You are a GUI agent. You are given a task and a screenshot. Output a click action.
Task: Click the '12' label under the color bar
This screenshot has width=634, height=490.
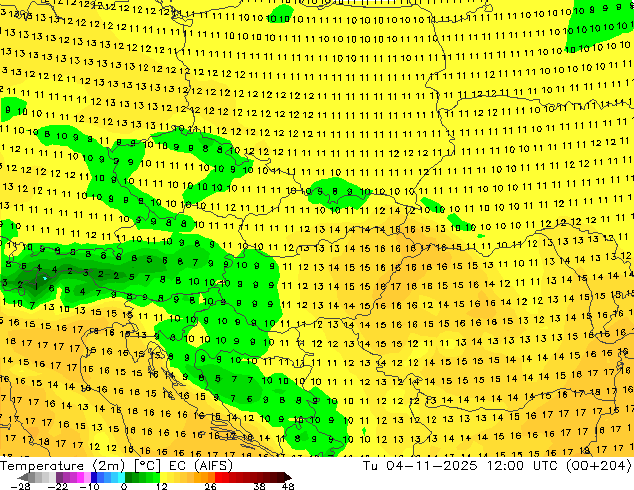pos(162,486)
